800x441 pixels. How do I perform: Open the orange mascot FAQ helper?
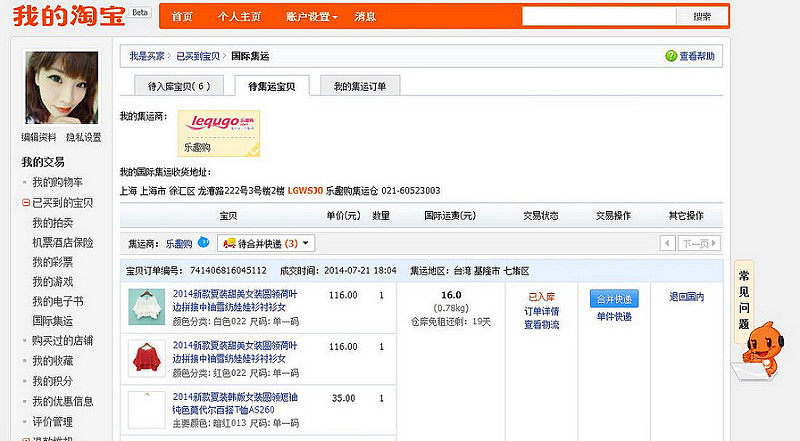[756, 352]
